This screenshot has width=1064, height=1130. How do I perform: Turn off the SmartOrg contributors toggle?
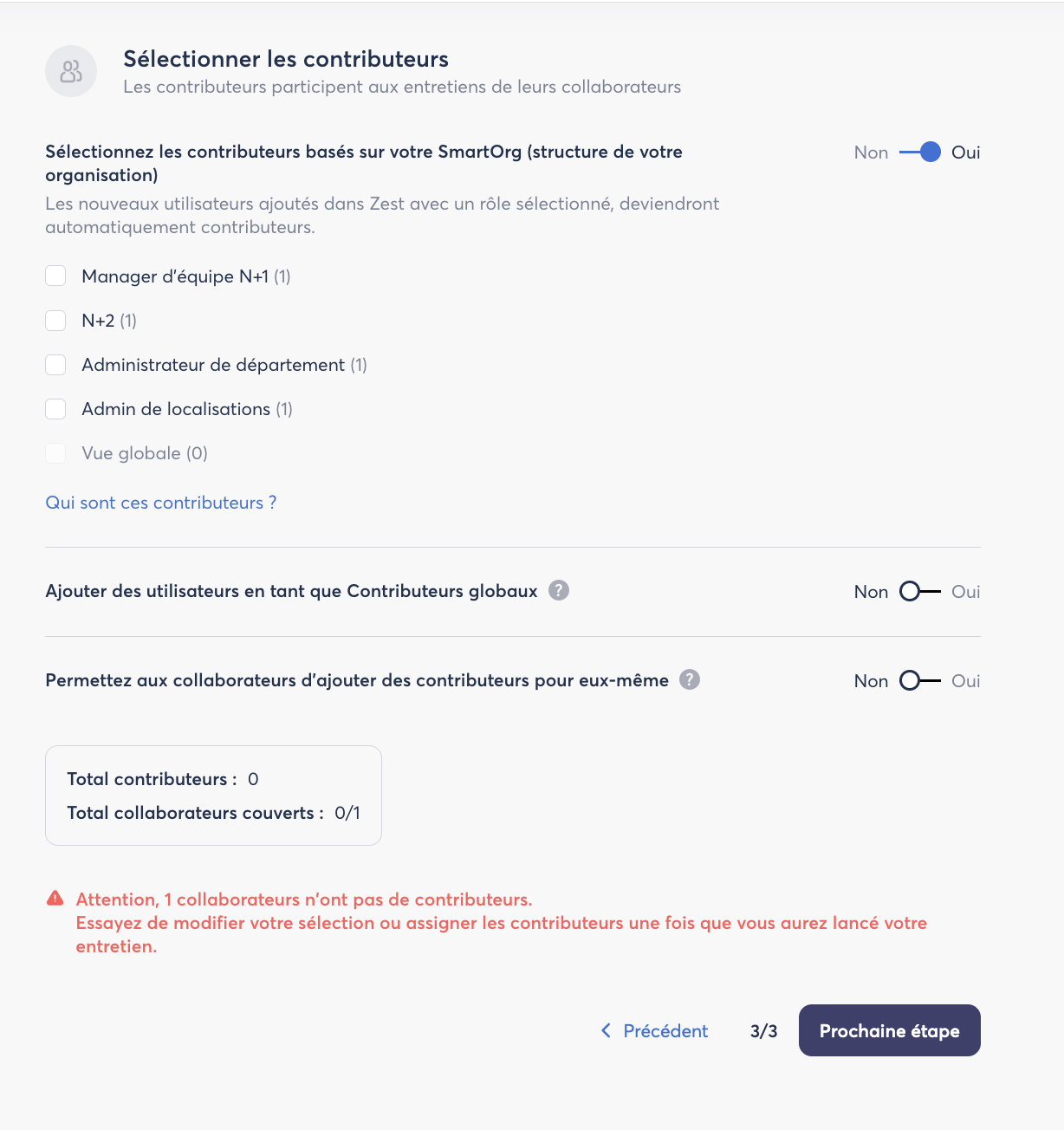click(919, 153)
